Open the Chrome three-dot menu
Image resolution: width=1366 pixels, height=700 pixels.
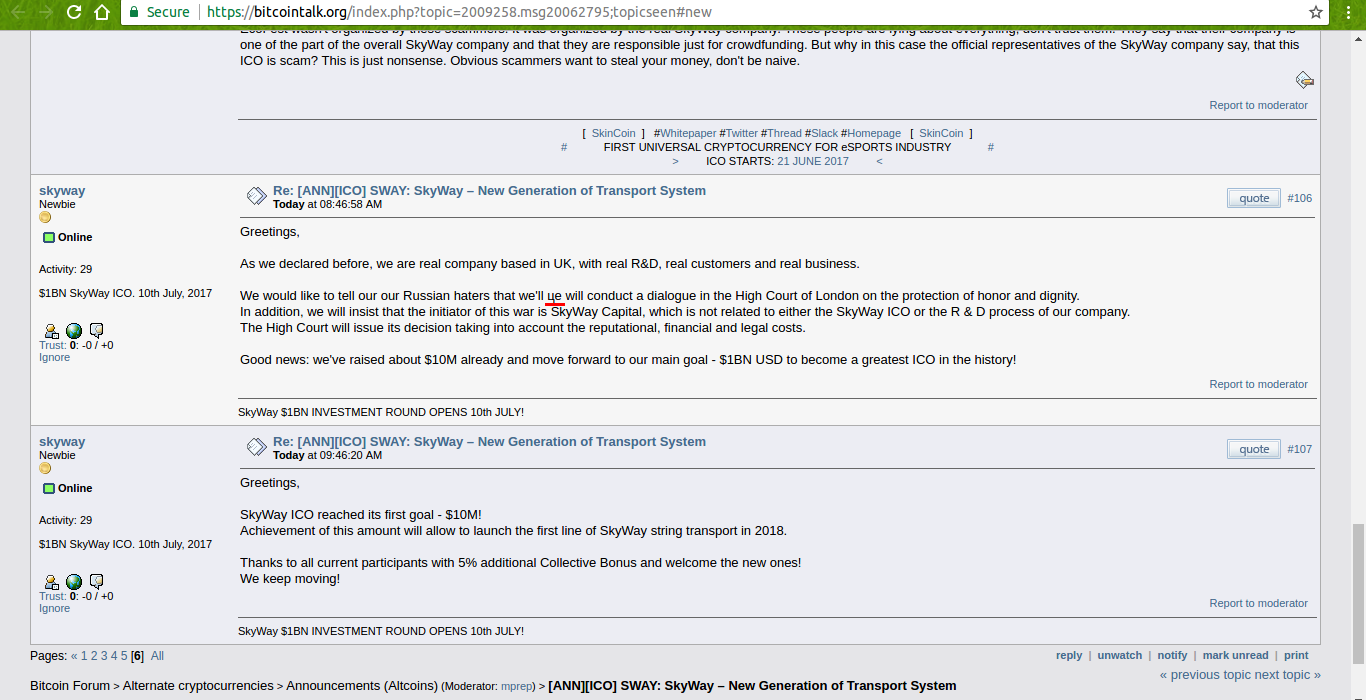coord(1347,12)
